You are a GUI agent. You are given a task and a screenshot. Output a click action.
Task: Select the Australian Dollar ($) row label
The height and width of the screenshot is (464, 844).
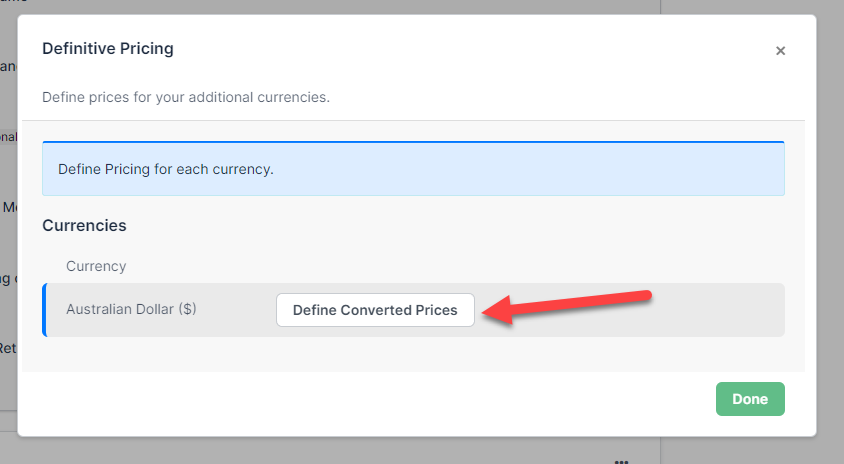[x=131, y=310]
